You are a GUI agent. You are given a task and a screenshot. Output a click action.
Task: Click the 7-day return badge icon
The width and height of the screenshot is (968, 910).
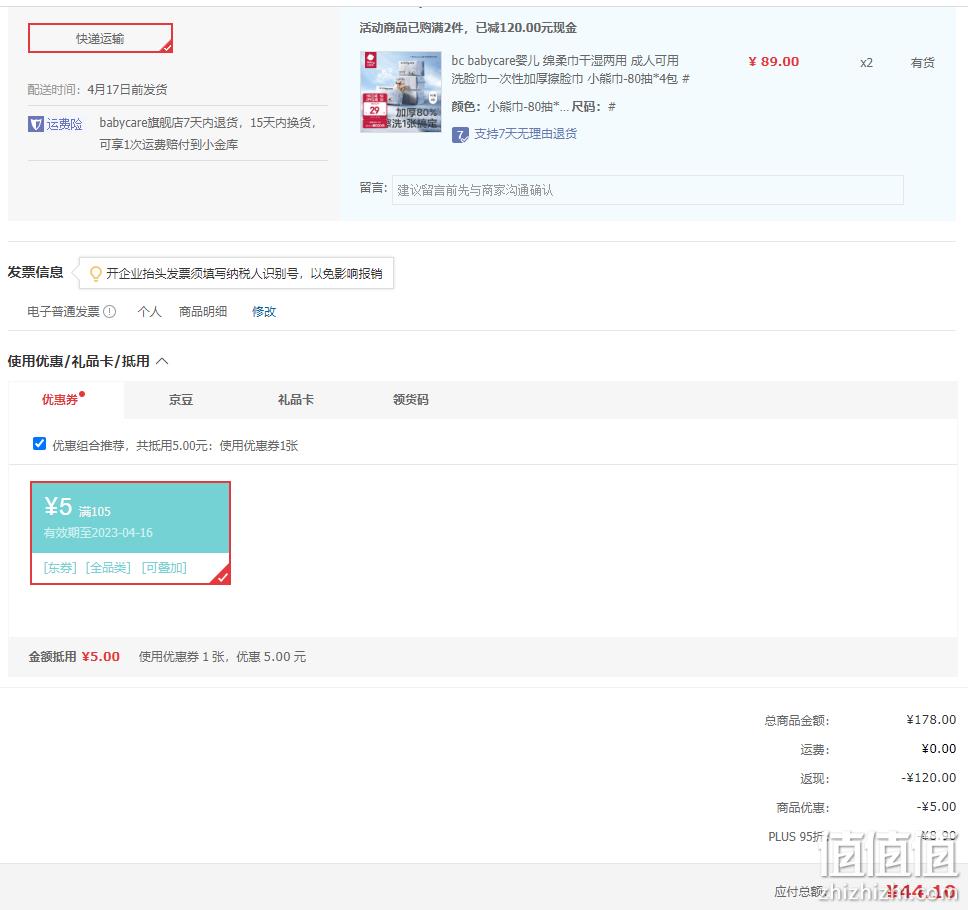[x=460, y=134]
